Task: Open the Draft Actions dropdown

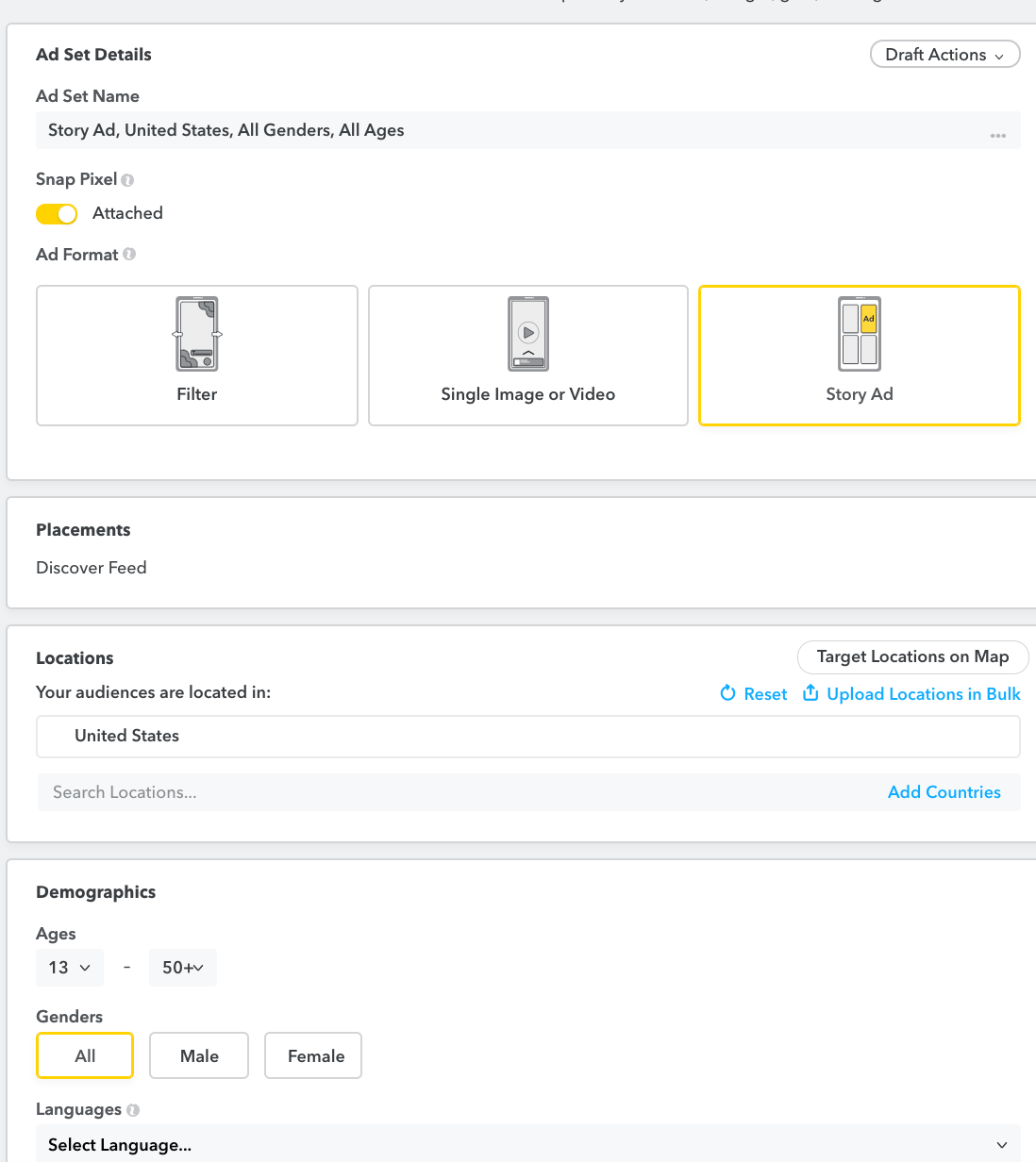Action: [944, 55]
